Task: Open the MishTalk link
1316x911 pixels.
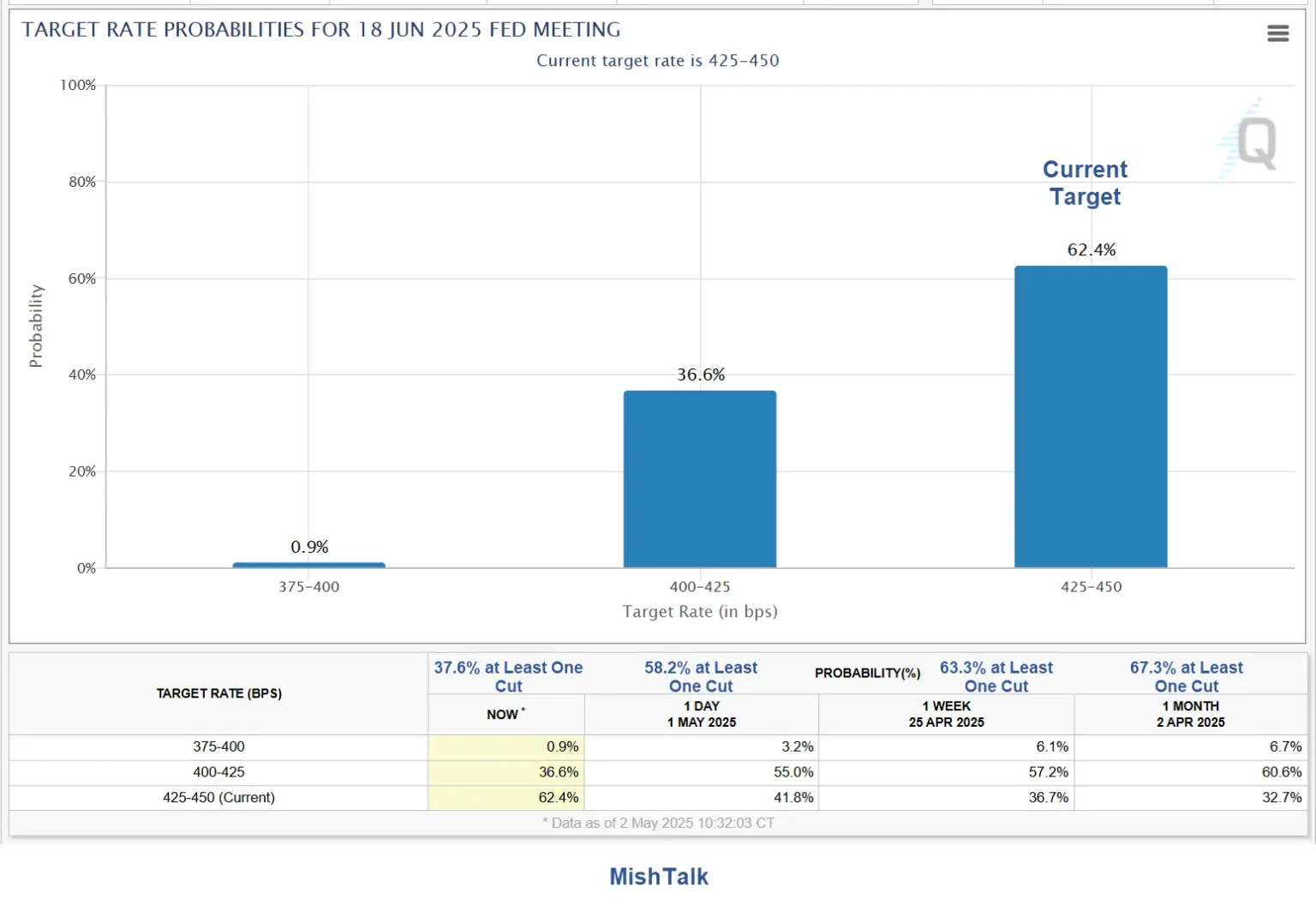Action: [x=657, y=876]
